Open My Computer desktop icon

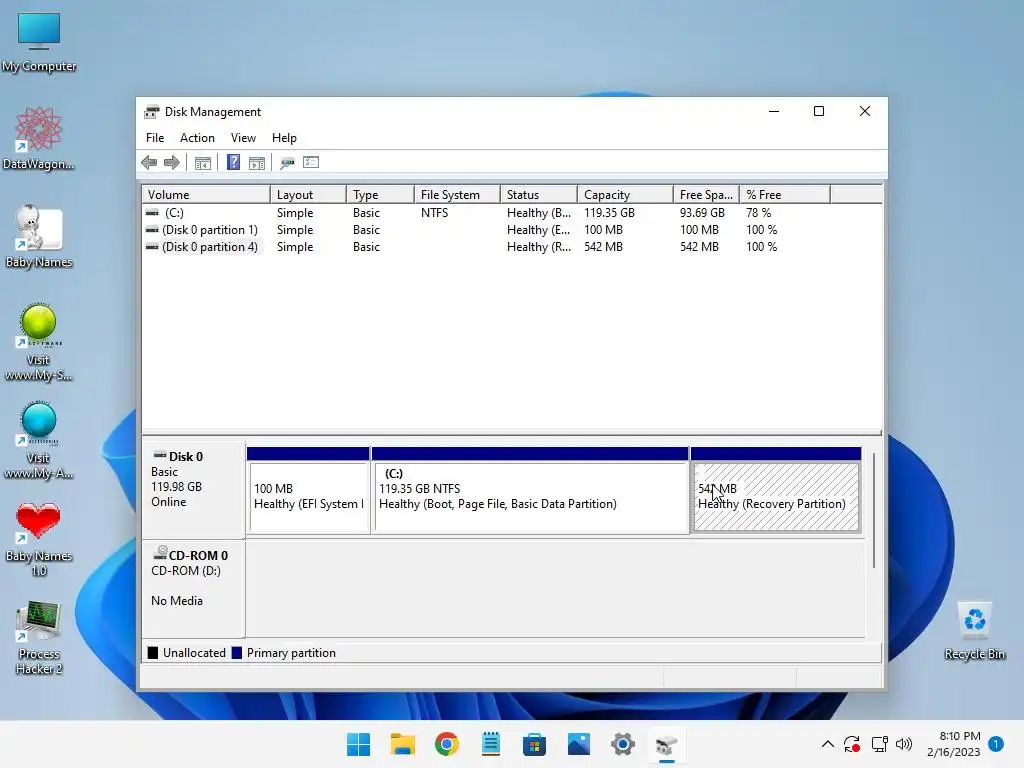pos(39,42)
